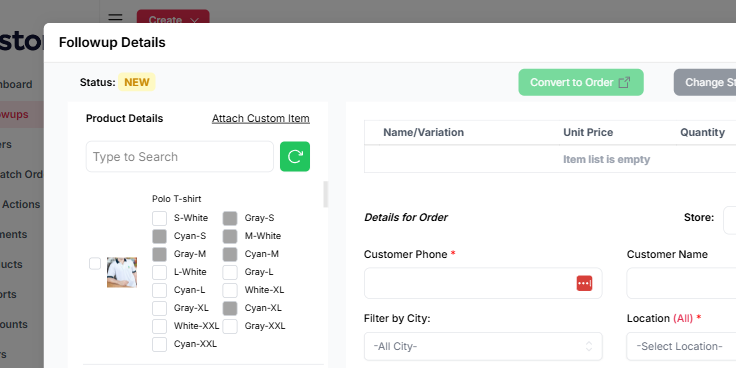Screen dimensions: 736x368
Task: Click the Name/Variation column header
Action: tap(423, 132)
